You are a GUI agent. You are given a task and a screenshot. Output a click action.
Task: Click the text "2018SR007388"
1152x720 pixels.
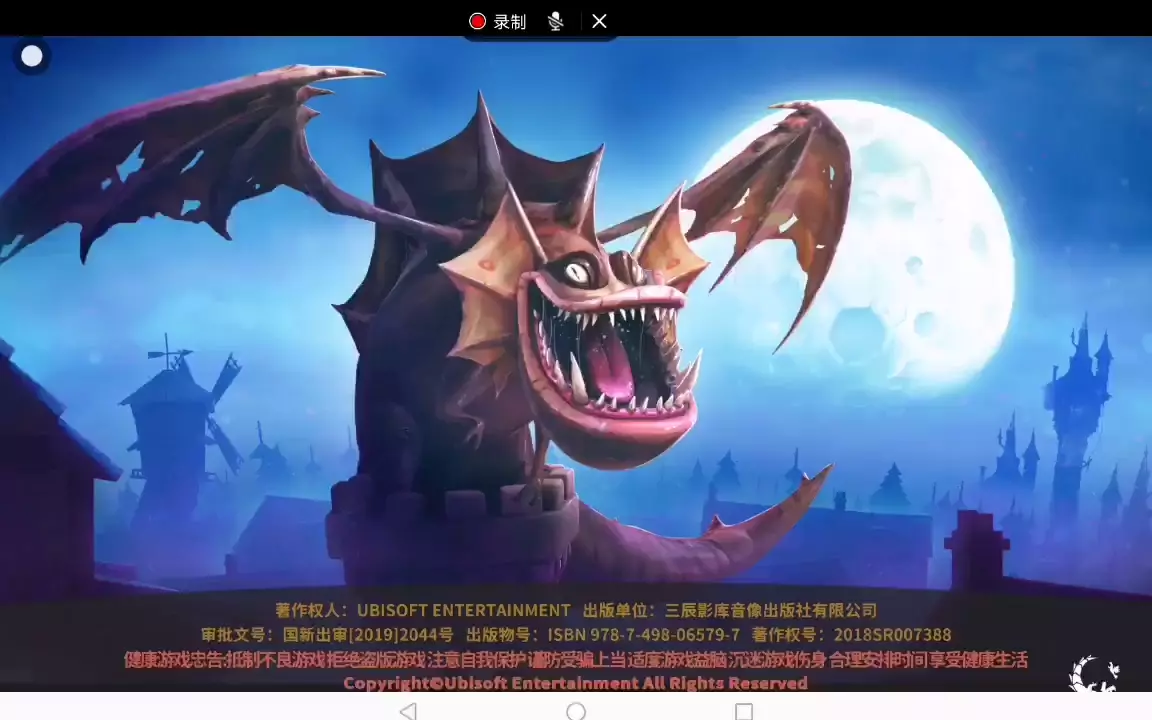coord(892,635)
